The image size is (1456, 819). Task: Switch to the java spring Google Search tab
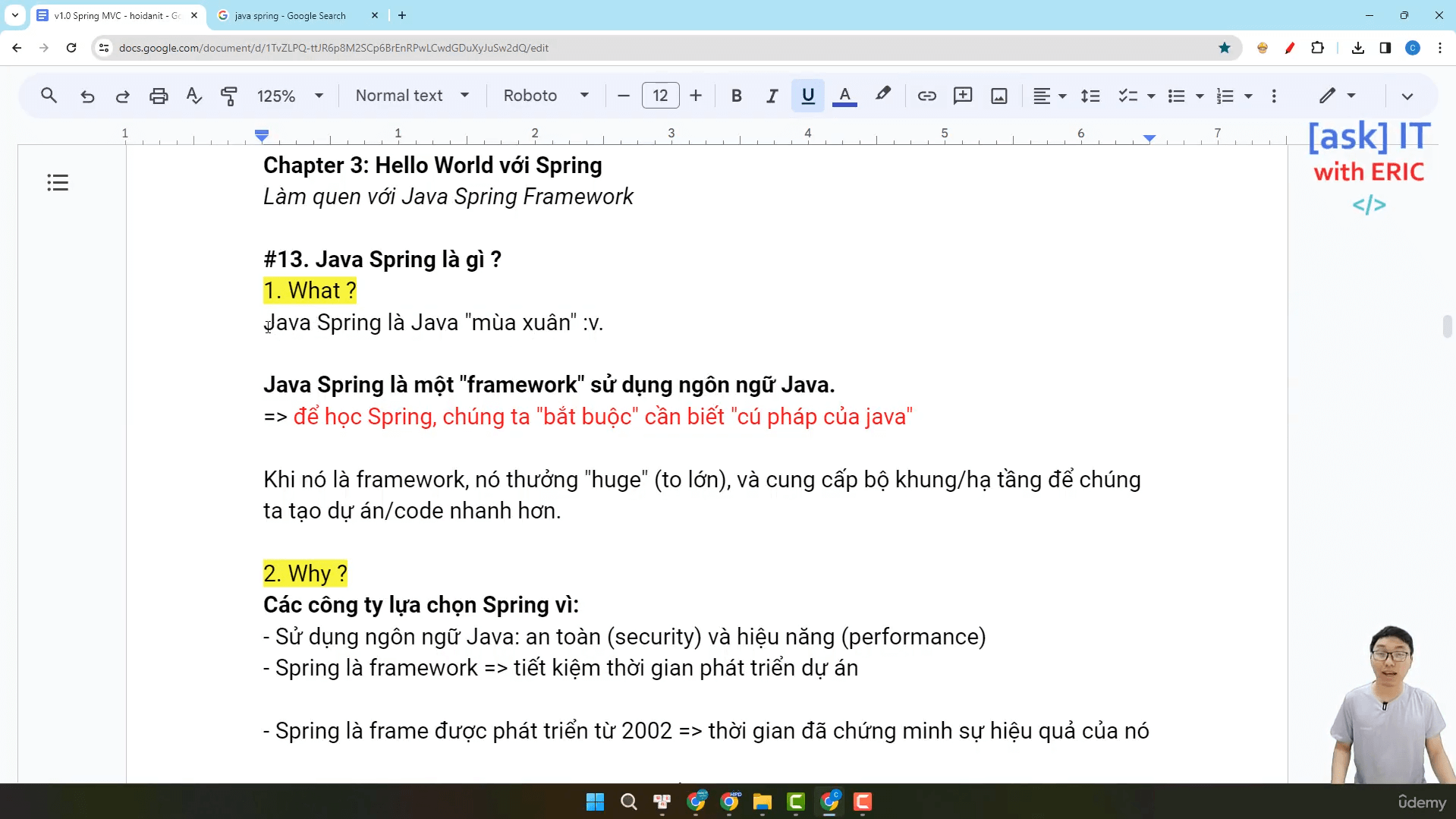(x=288, y=15)
